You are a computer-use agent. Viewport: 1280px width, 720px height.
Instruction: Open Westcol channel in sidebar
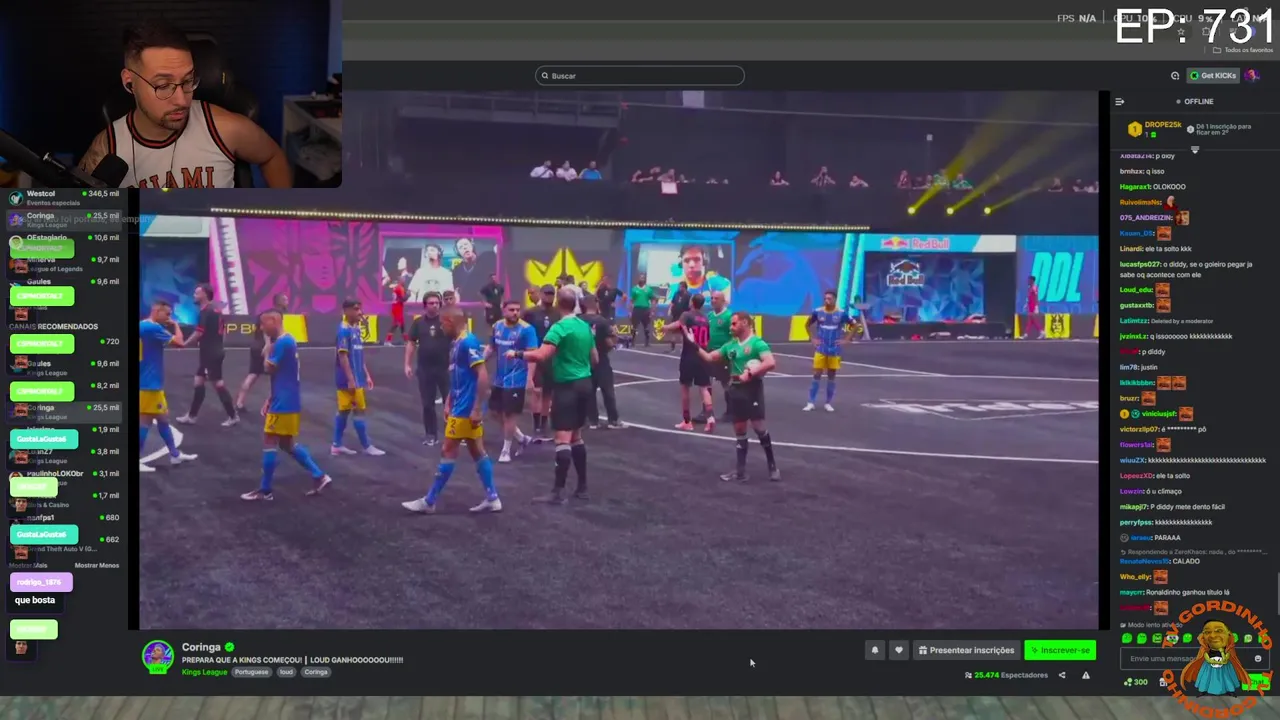[x=65, y=198]
